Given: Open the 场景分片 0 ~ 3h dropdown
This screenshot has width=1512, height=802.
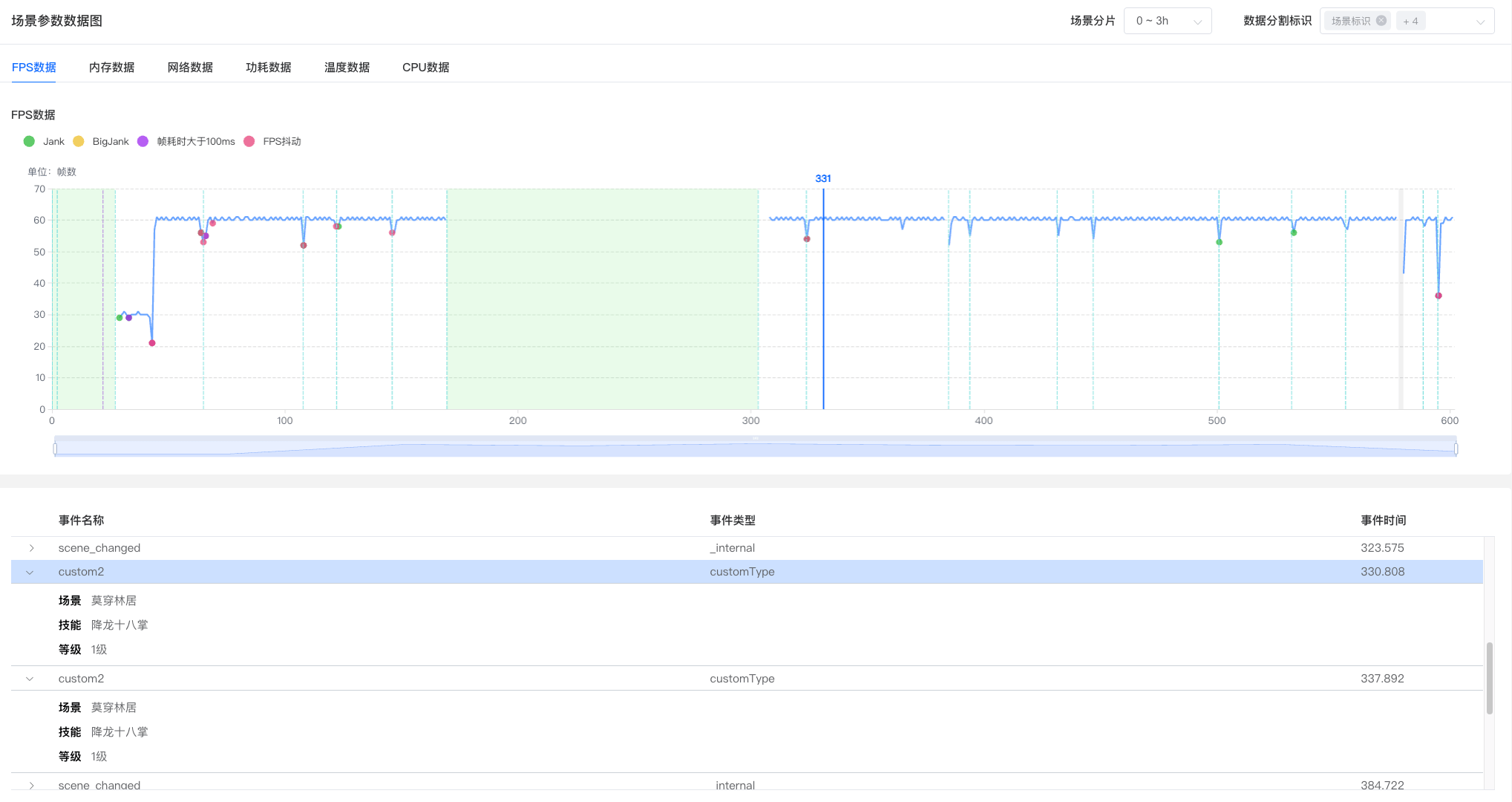Looking at the screenshot, I should [1167, 21].
